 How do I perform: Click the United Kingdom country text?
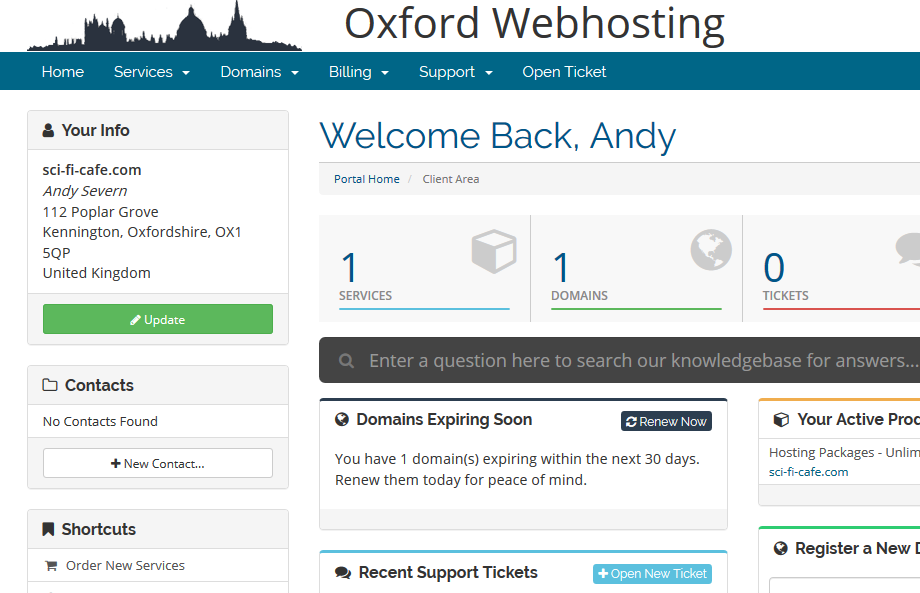(96, 273)
